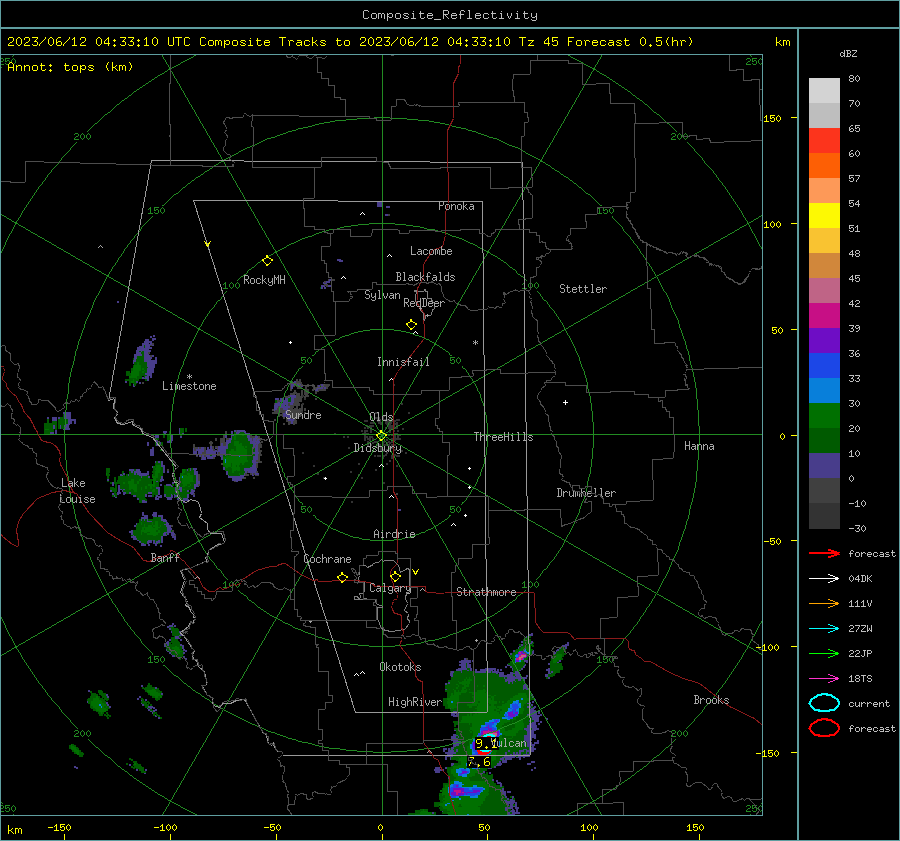Select the bright red swatch in dBZ scale
Image resolution: width=900 pixels, height=841 pixels.
[x=824, y=141]
